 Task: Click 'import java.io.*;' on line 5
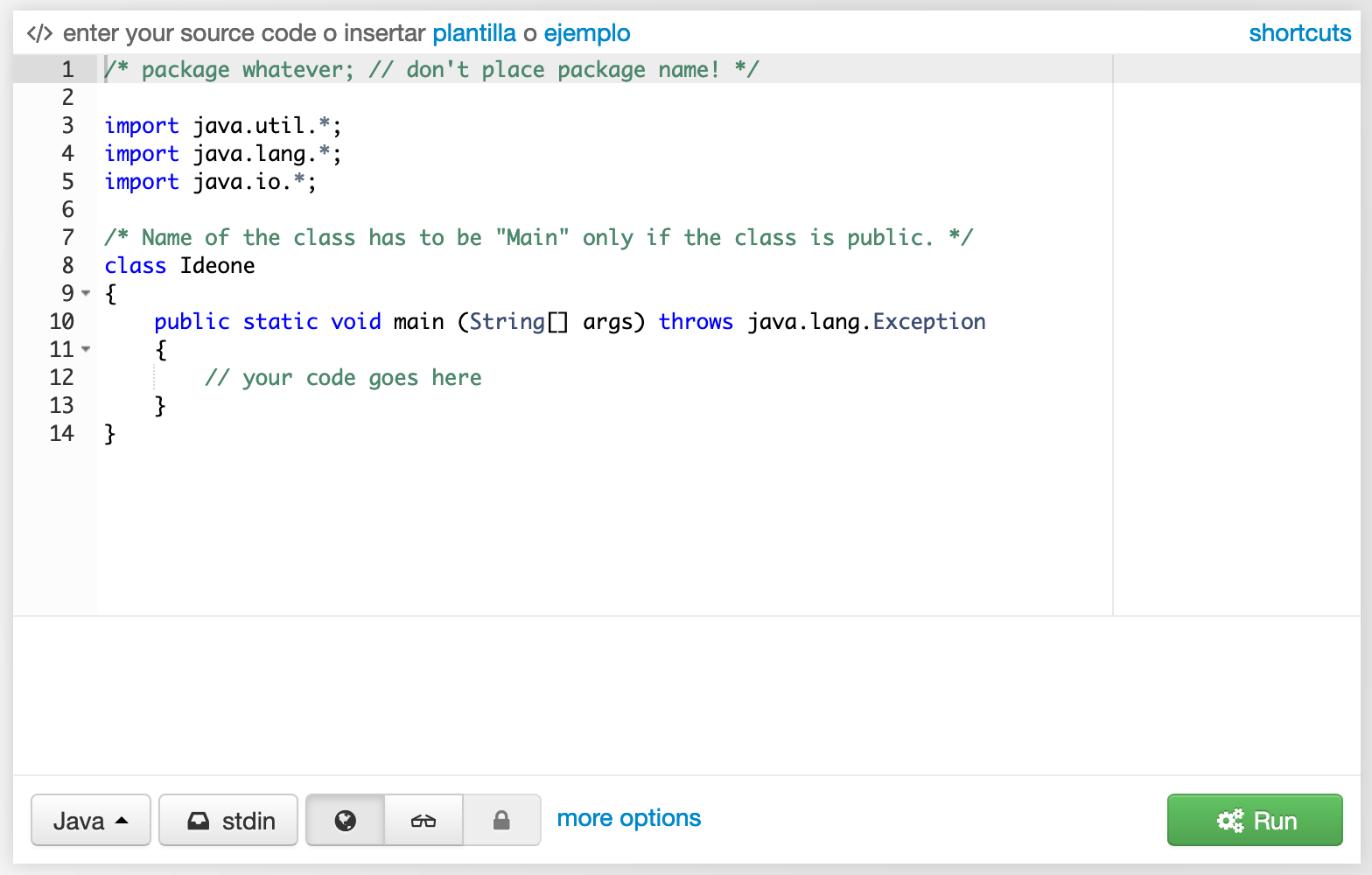tap(210, 182)
